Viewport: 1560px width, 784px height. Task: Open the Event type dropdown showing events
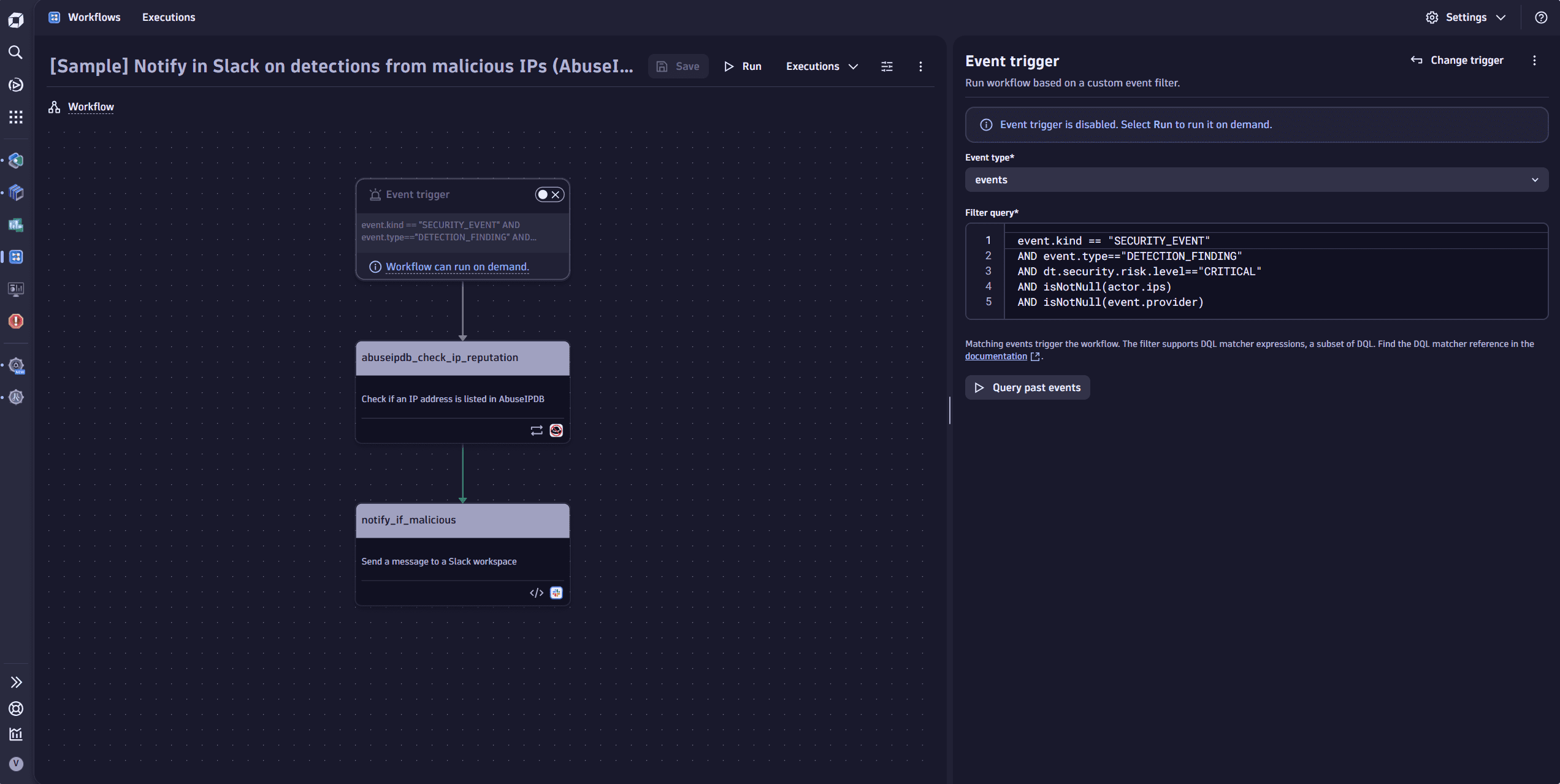pos(1256,180)
